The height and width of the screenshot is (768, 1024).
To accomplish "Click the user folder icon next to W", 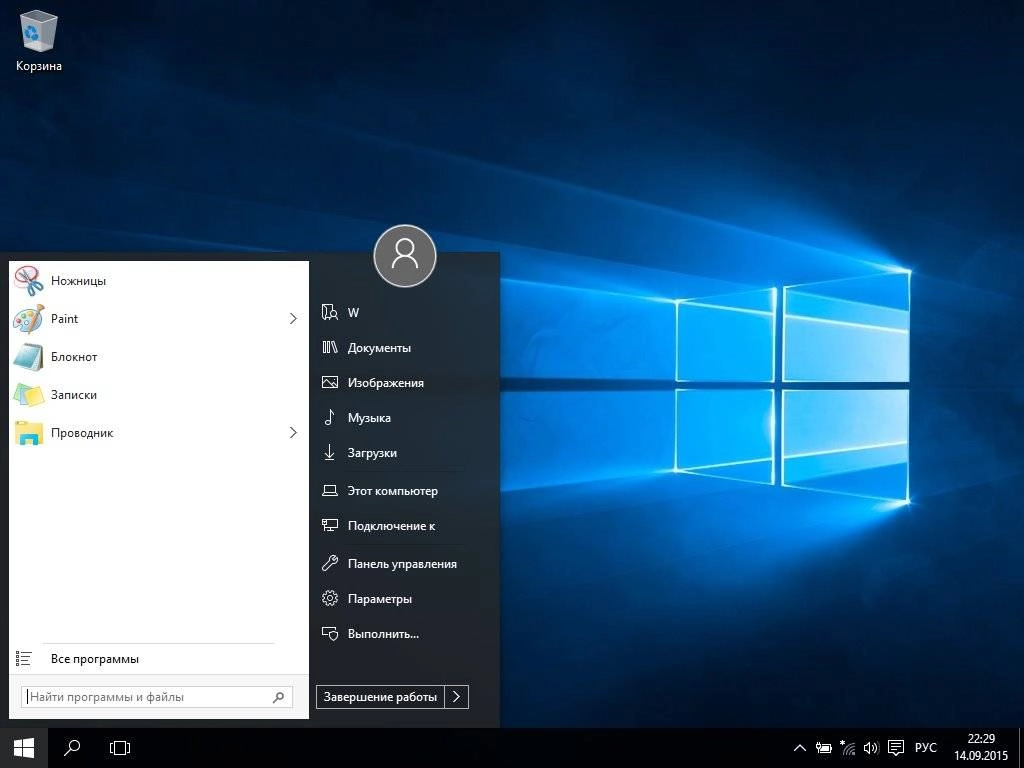I will point(330,312).
